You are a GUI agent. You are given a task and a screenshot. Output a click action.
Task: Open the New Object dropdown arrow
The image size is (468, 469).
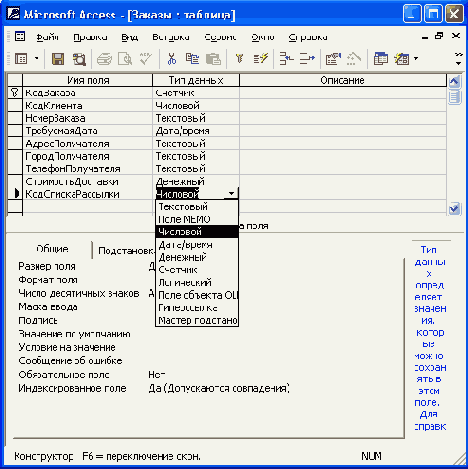(416, 59)
